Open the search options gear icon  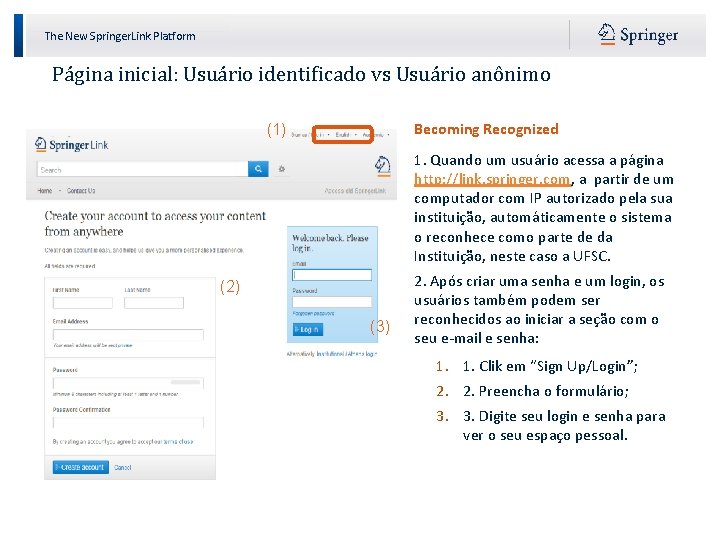[281, 169]
